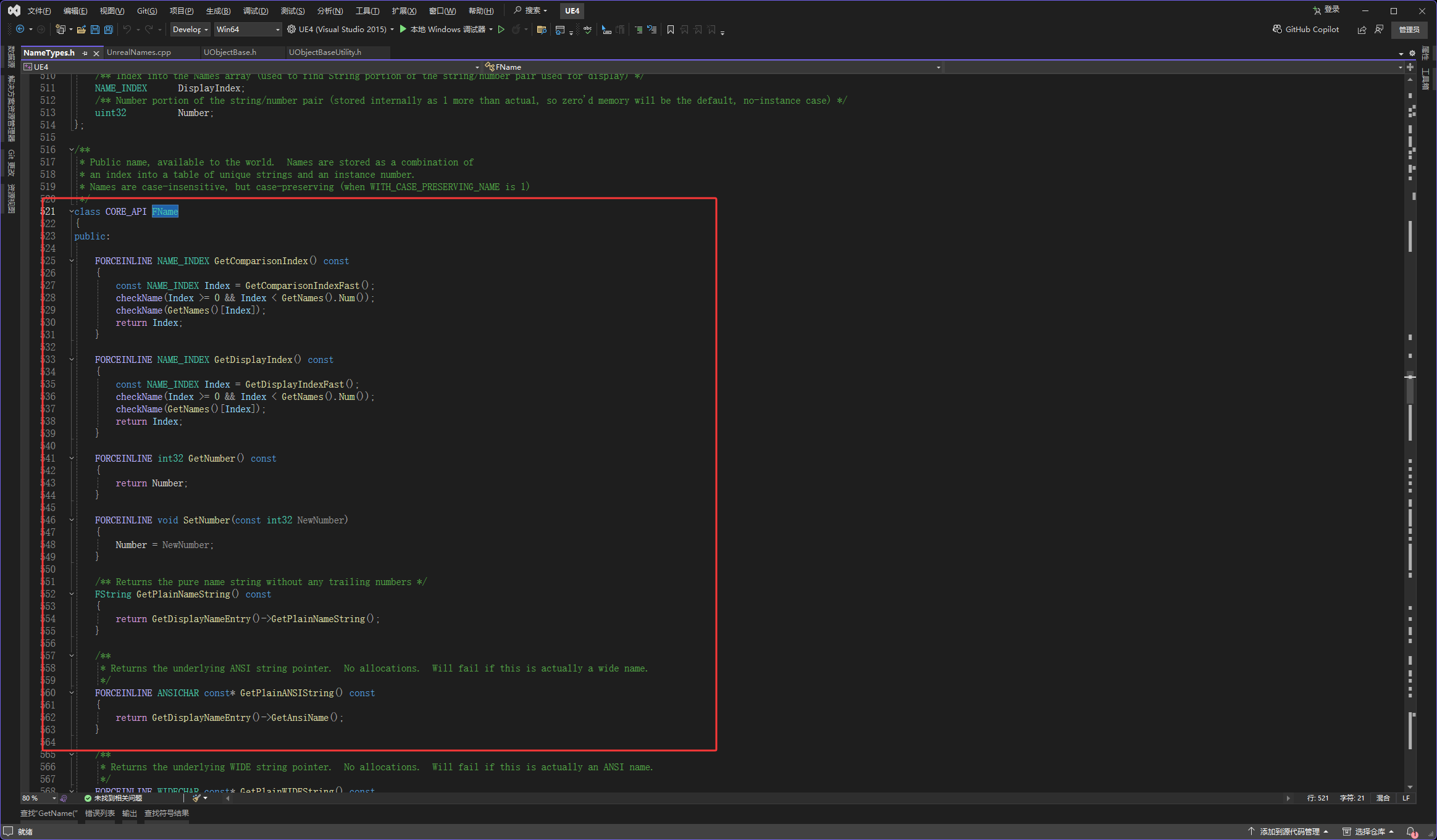Image resolution: width=1437 pixels, height=840 pixels.
Task: Open the 调试(D) Debug menu
Action: [255, 11]
